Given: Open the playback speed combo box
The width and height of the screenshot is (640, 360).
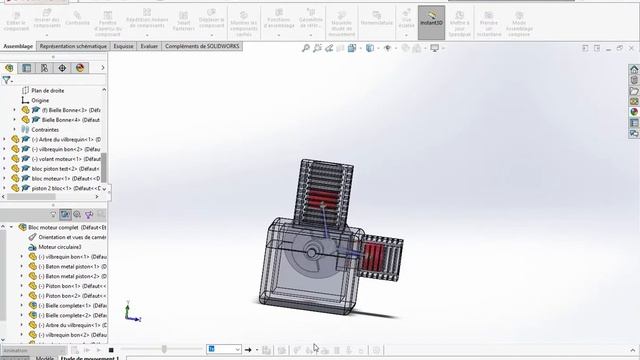Looking at the screenshot, I should (224, 349).
